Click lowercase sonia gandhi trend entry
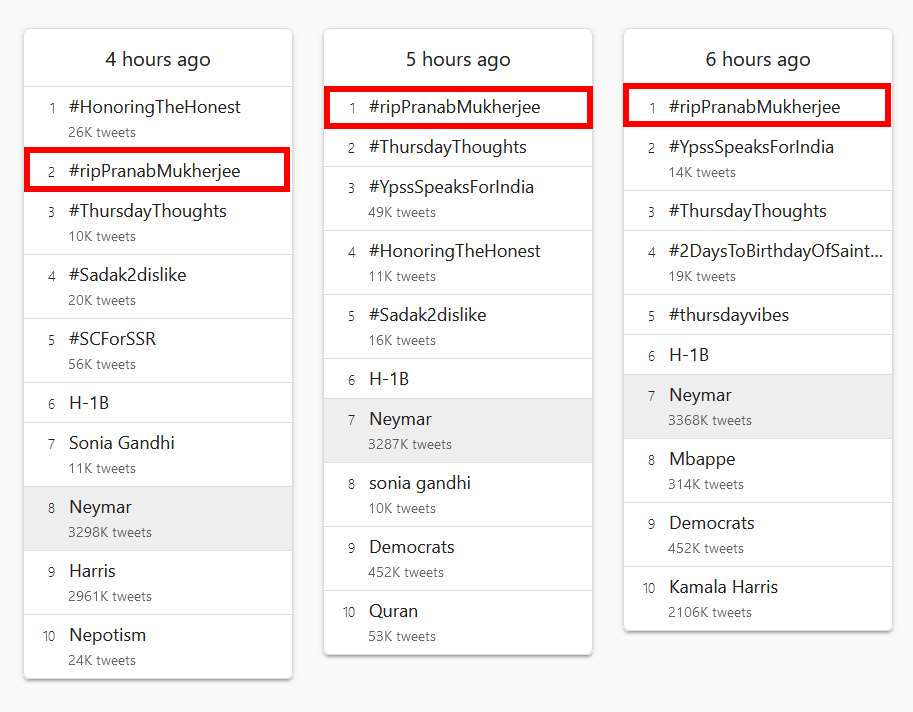913x712 pixels. [419, 483]
